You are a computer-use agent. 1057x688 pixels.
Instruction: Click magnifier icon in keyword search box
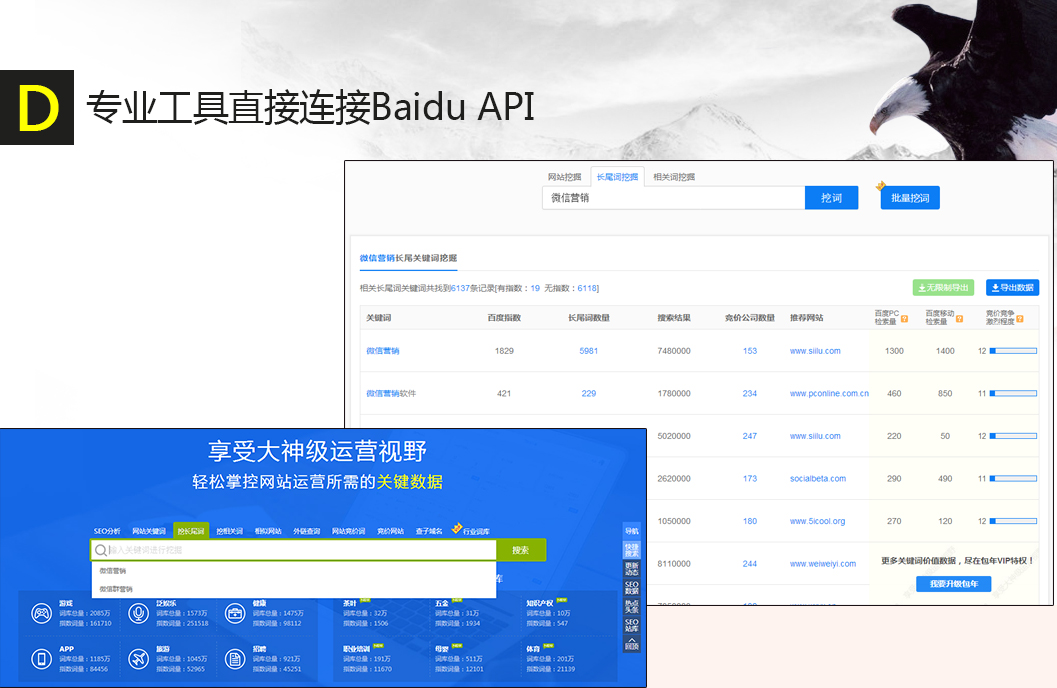(x=100, y=550)
